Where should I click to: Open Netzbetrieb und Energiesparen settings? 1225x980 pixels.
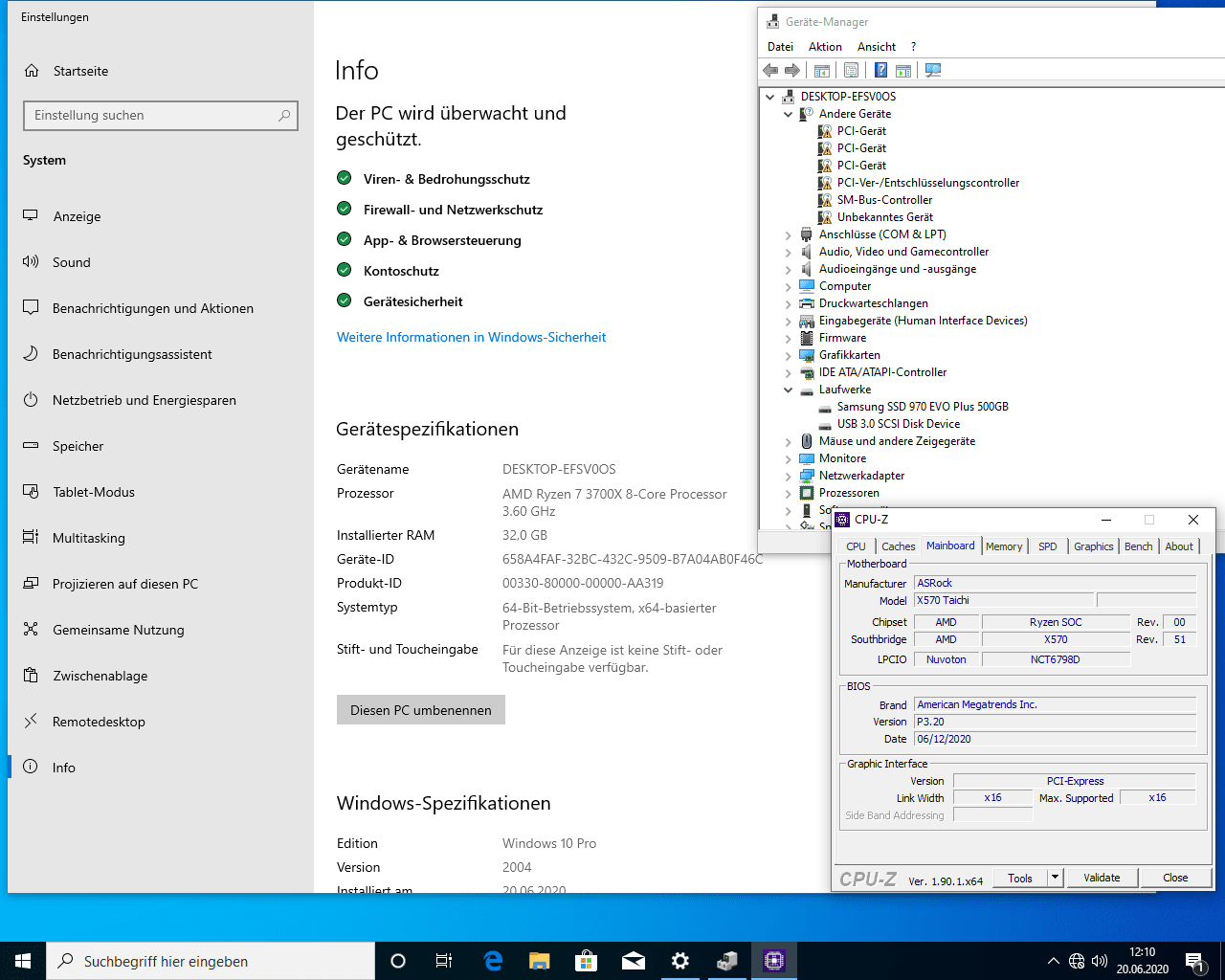click(x=161, y=400)
